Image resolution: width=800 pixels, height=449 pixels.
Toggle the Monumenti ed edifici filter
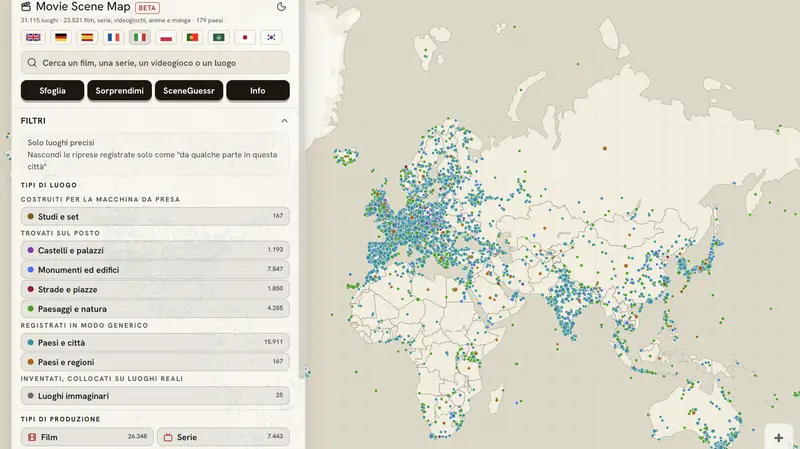(155, 269)
